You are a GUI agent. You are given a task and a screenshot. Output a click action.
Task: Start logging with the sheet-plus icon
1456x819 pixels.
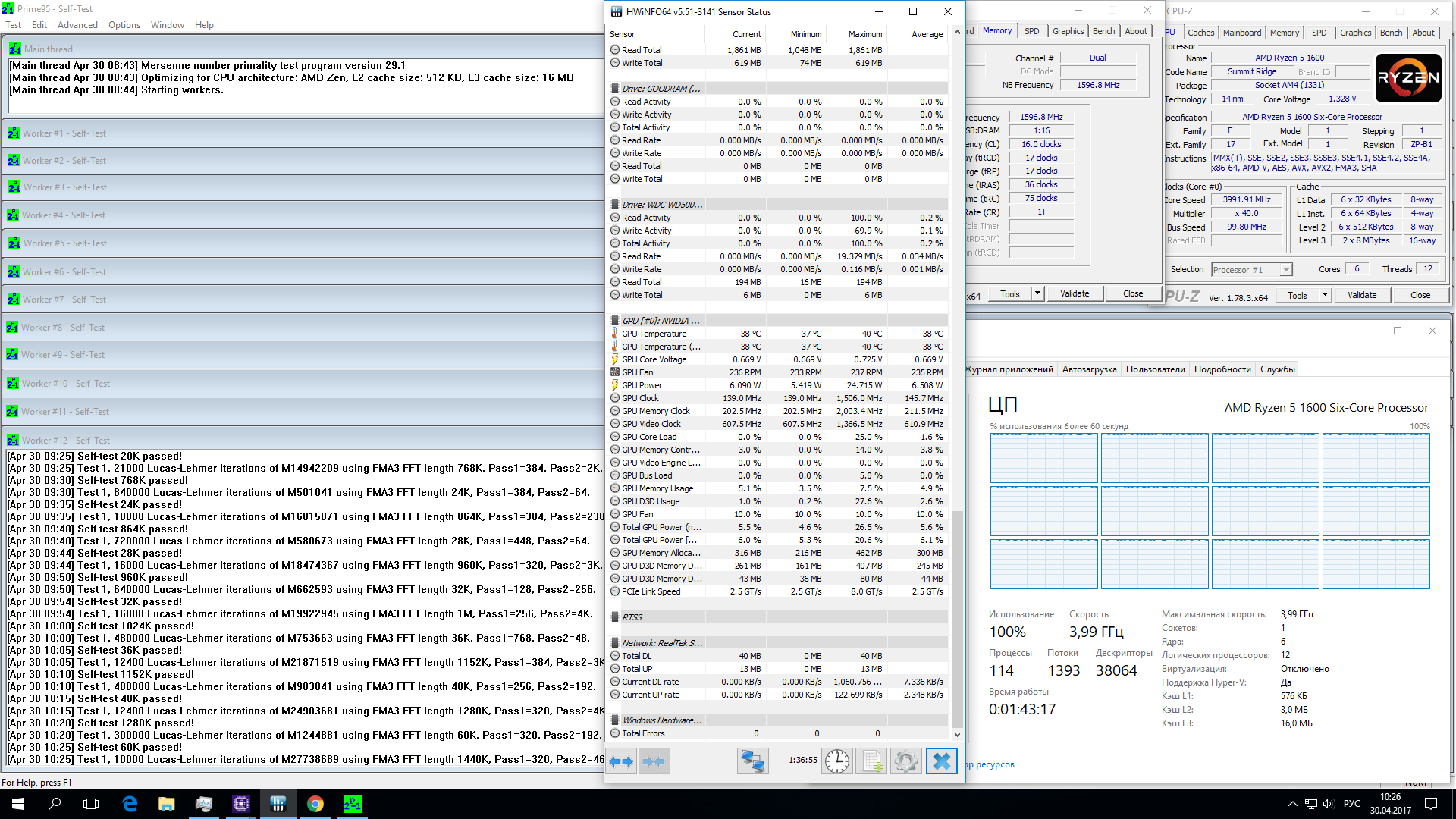[x=871, y=761]
